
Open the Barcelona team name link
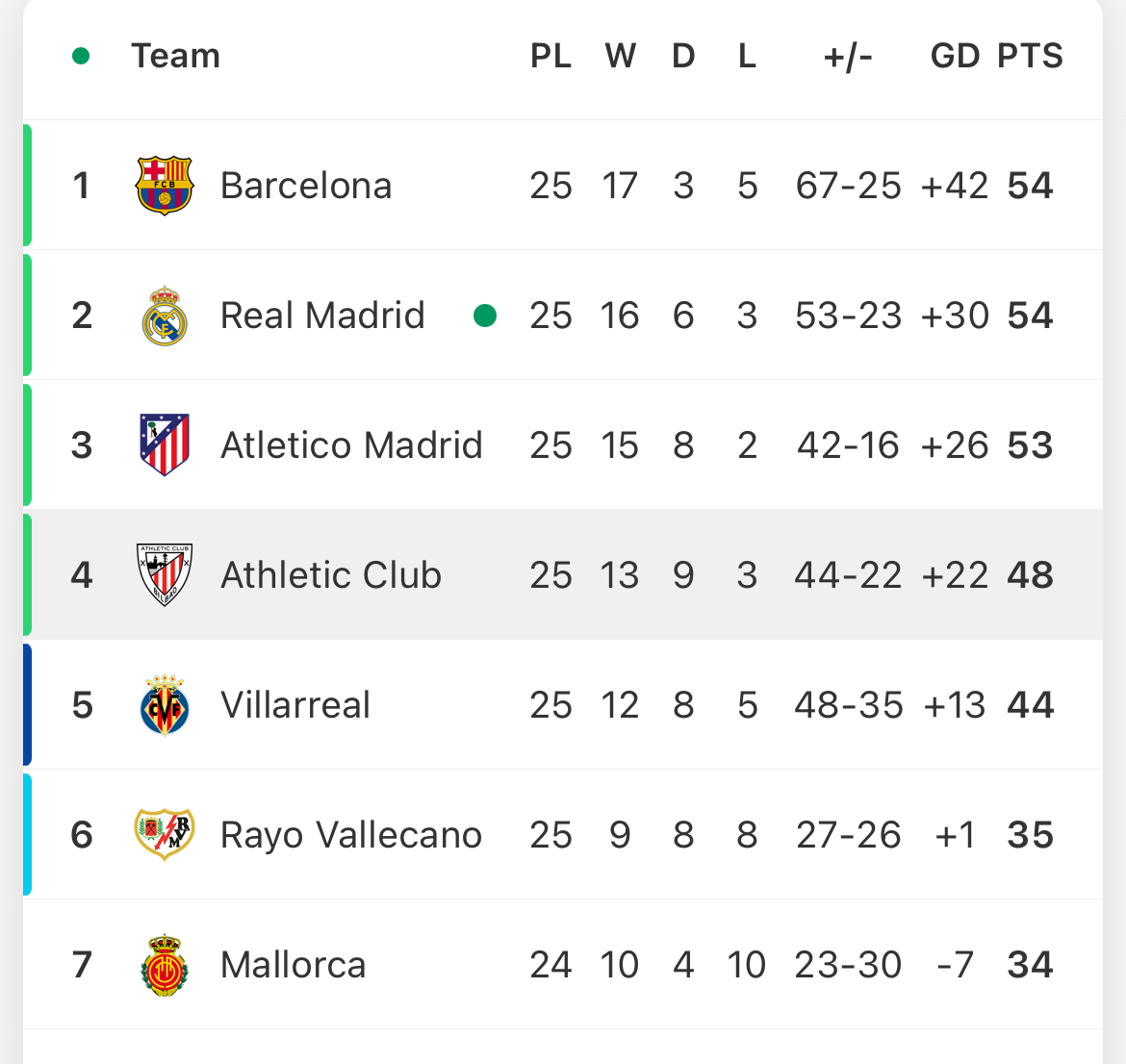click(x=306, y=186)
